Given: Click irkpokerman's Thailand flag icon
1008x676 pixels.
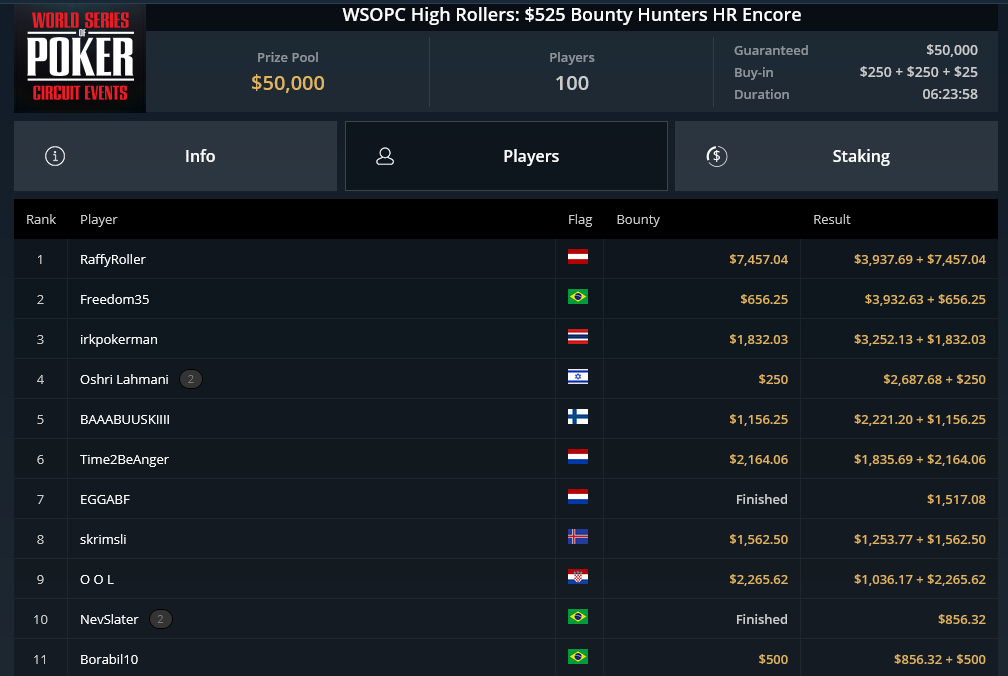Looking at the screenshot, I should 577,337.
